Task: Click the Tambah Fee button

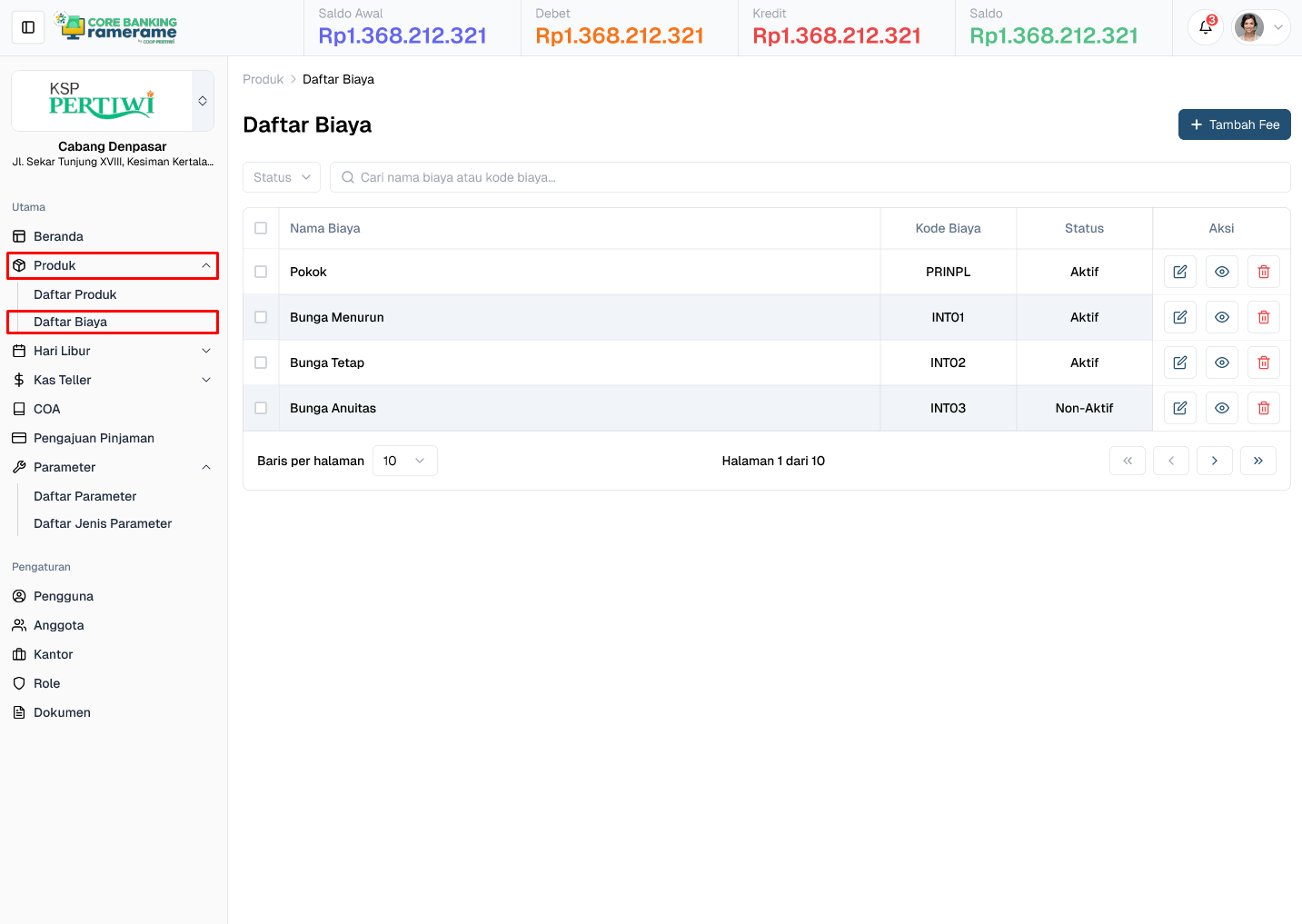Action: click(x=1234, y=124)
